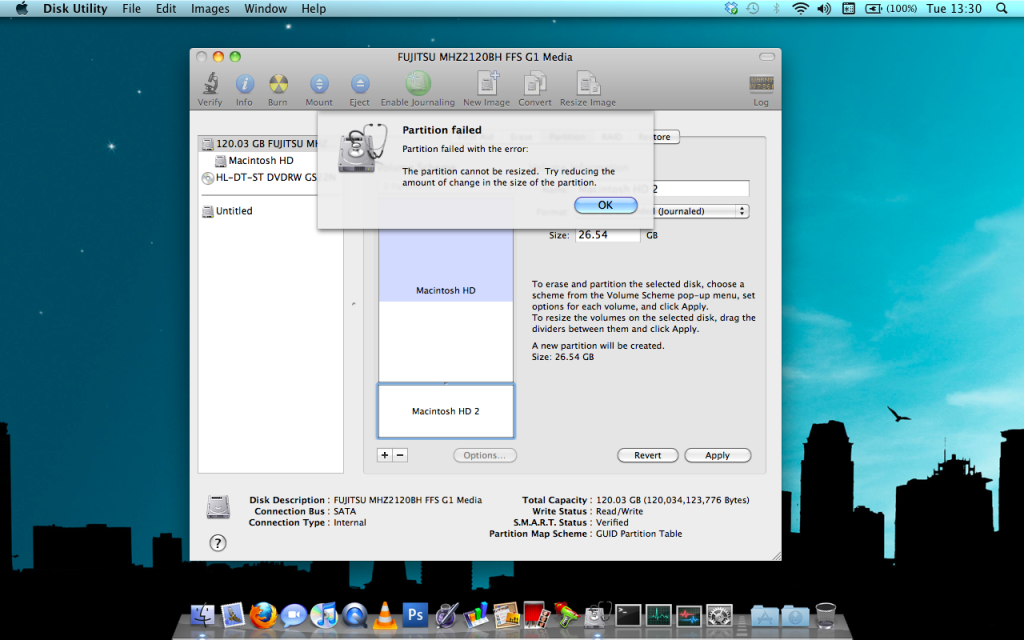Viewport: 1024px width, 640px height.
Task: Click the Total Capacity 120.03 GB value
Action: [x=673, y=500]
